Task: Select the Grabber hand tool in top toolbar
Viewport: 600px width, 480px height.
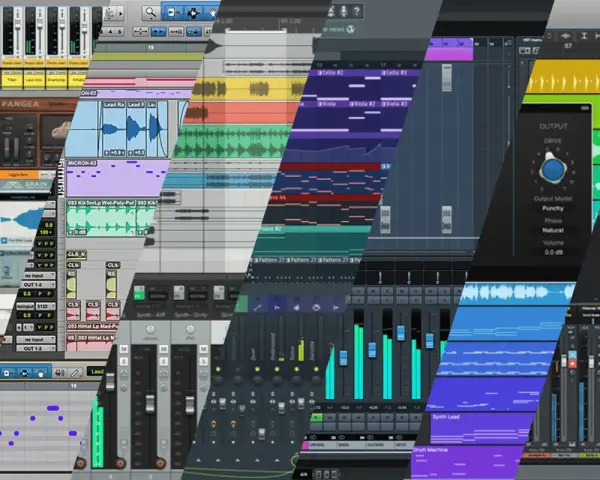Action: pyautogui.click(x=213, y=13)
